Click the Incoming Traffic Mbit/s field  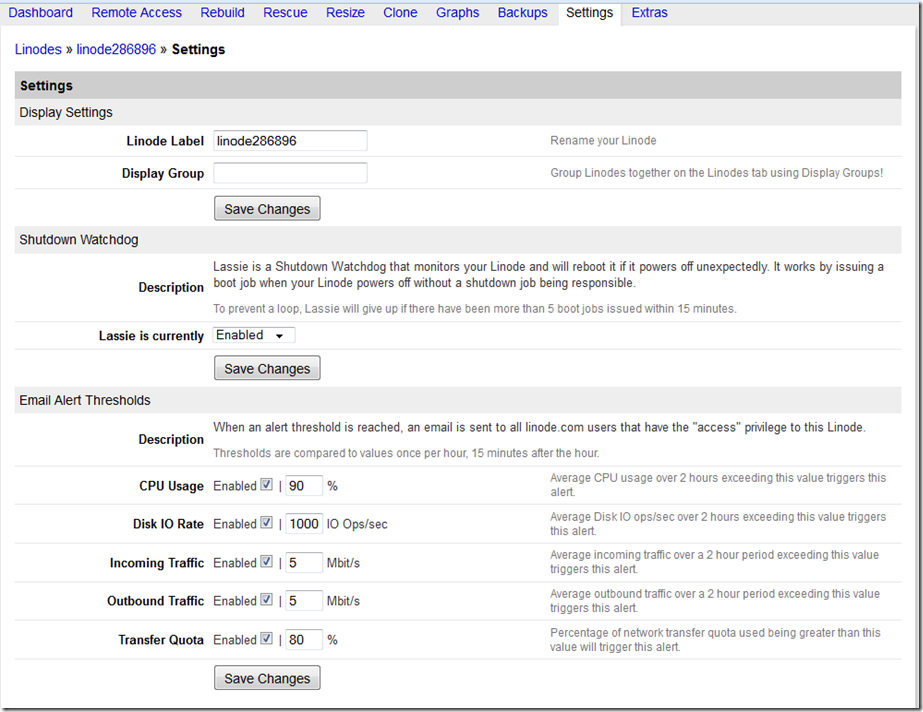[304, 563]
